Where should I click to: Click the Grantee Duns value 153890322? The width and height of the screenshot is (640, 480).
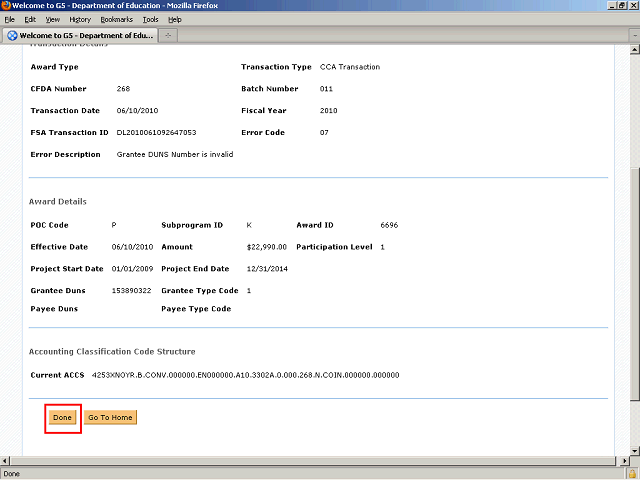point(131,291)
